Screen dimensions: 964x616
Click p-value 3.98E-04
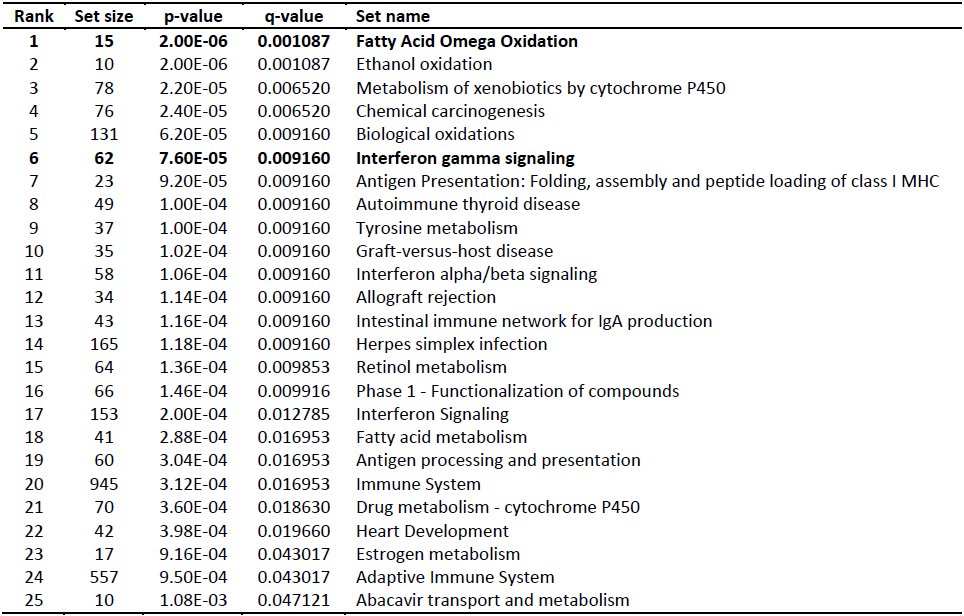(x=193, y=531)
